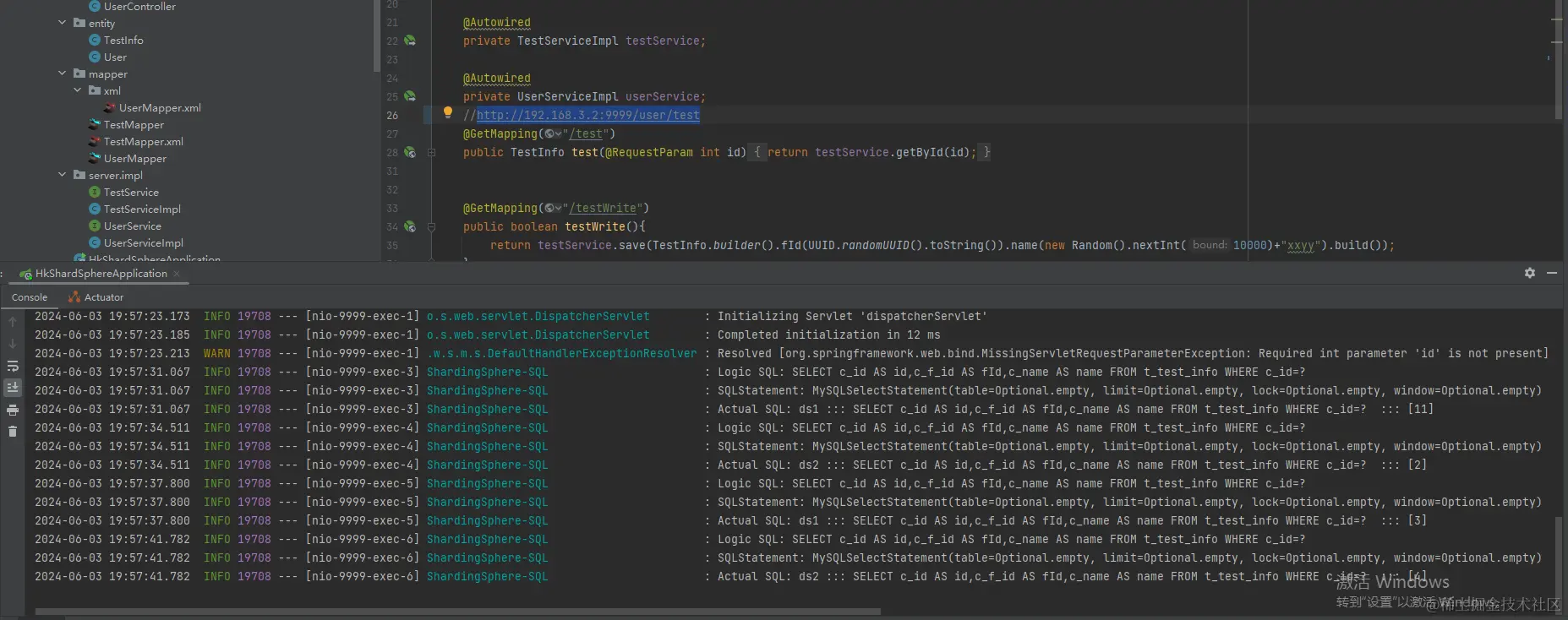
Task: Select the User entity class
Action: [x=115, y=57]
